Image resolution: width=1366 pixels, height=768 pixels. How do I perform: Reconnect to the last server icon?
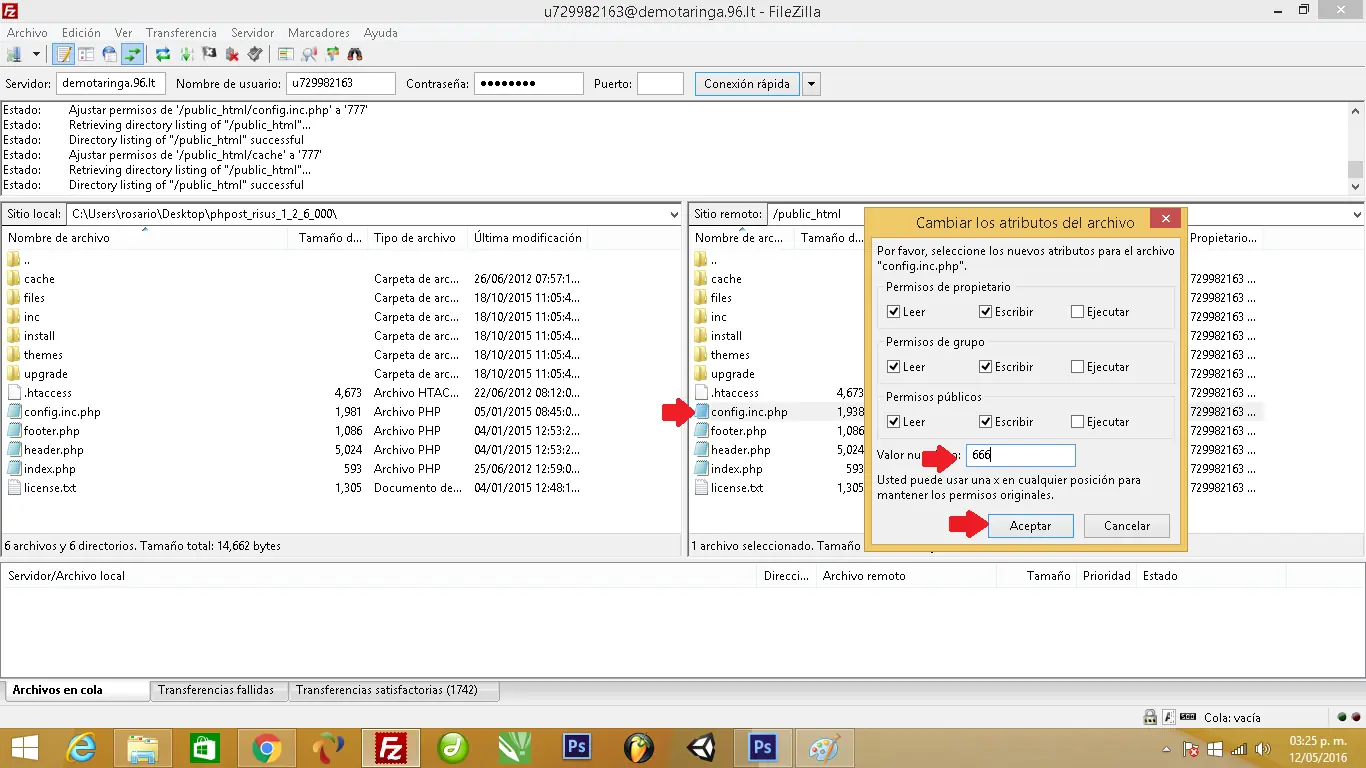255,54
